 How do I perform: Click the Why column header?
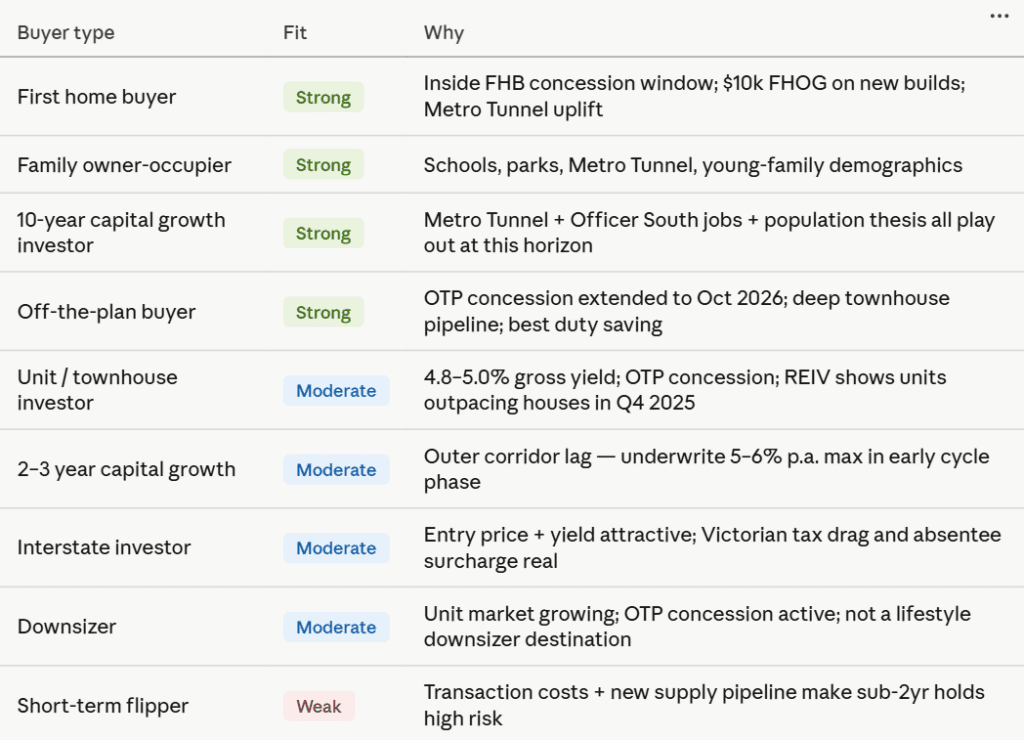(x=443, y=33)
